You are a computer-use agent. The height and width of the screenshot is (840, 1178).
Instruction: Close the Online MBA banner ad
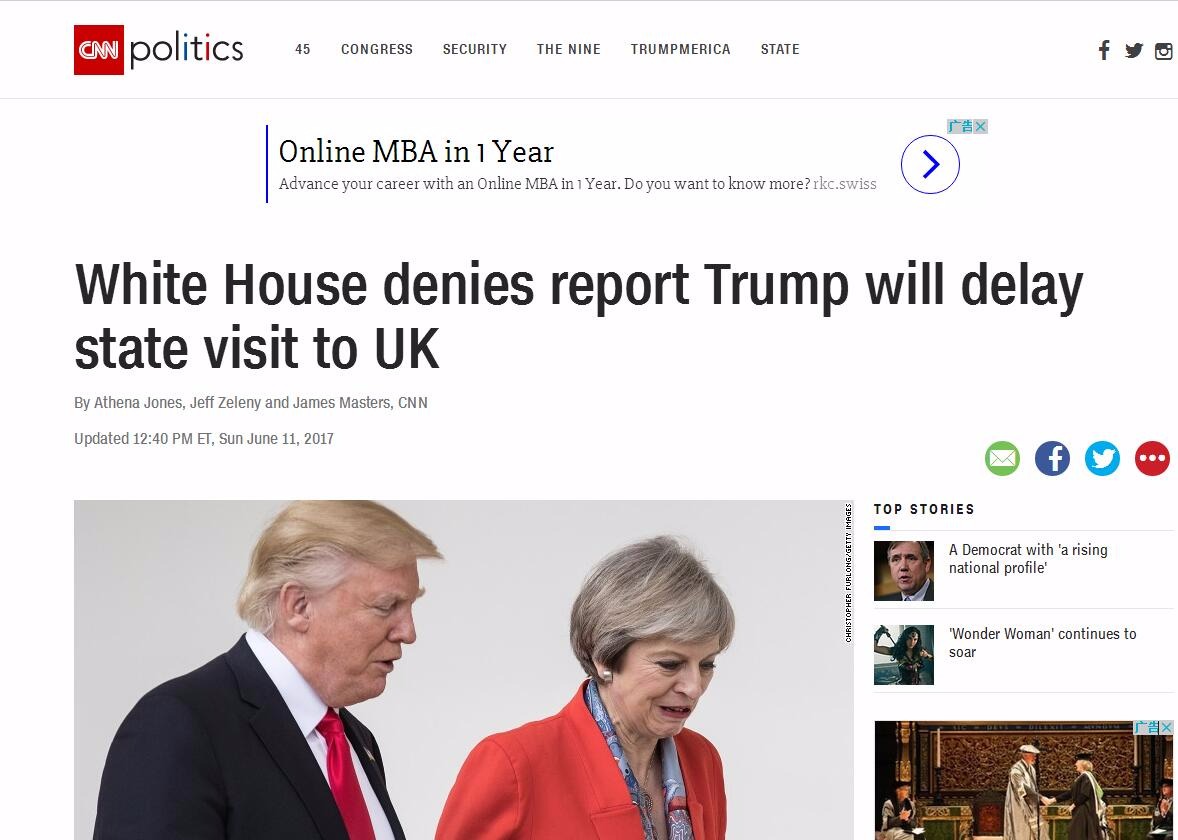(x=980, y=126)
